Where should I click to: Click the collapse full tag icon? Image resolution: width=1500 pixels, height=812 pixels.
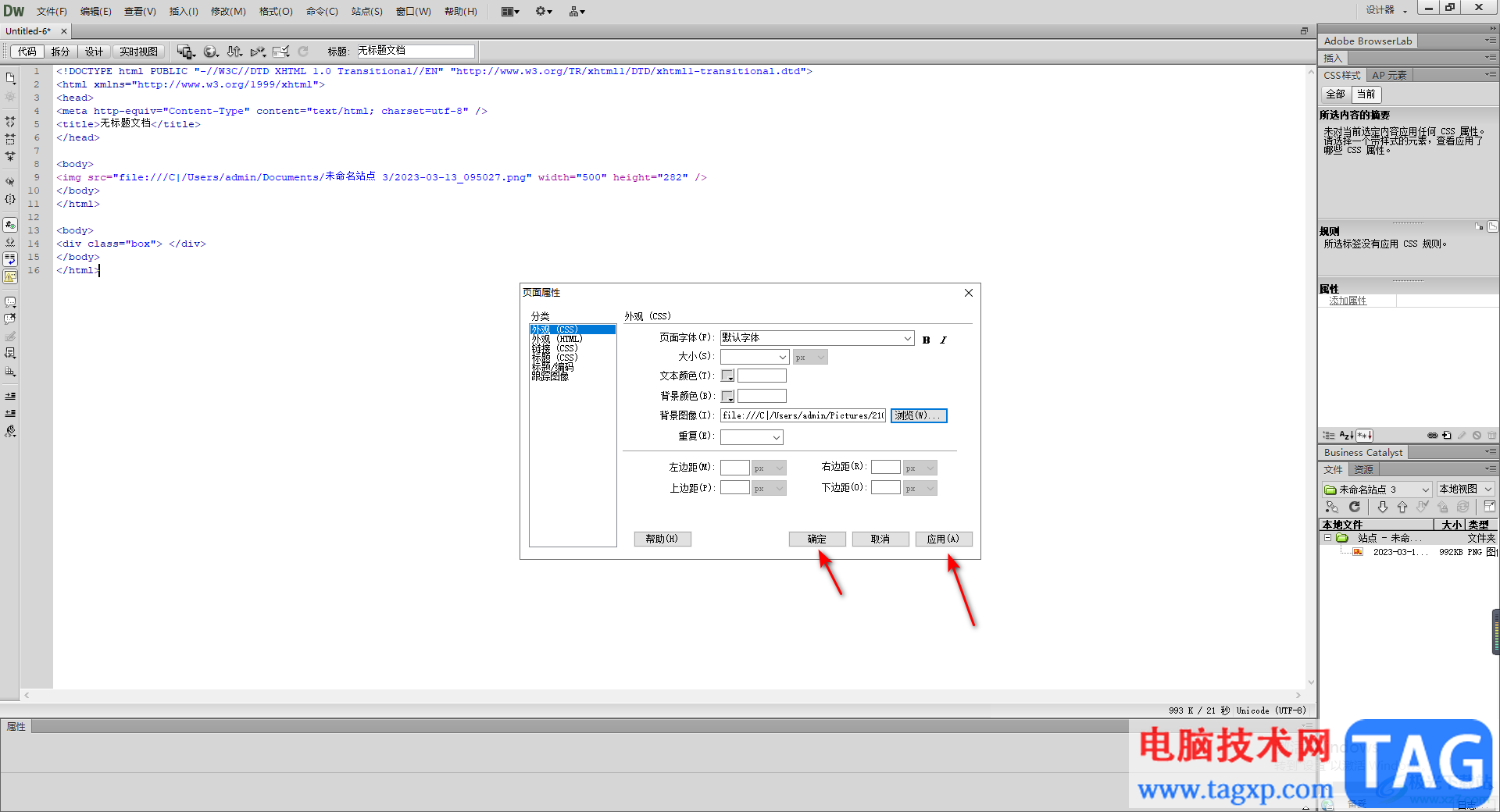pos(10,122)
